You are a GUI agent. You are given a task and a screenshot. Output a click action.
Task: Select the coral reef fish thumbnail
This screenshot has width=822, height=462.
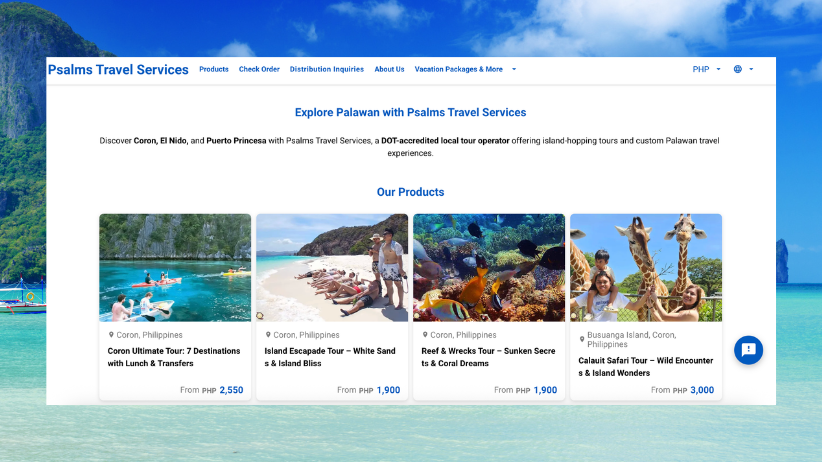tap(489, 267)
